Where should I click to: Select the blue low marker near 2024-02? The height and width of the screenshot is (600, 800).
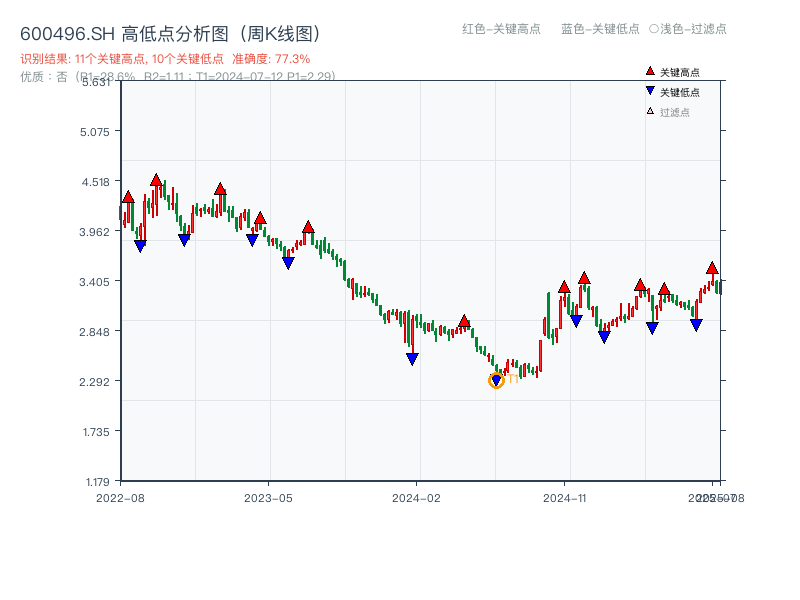[412, 359]
